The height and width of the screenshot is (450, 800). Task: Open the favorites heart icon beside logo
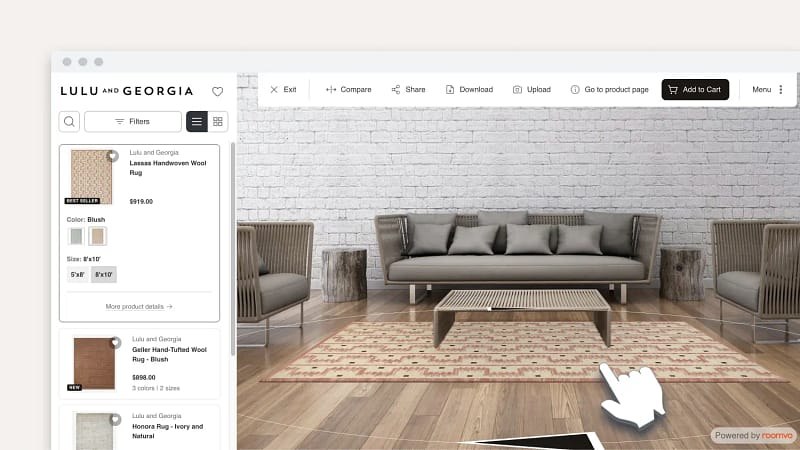click(217, 91)
